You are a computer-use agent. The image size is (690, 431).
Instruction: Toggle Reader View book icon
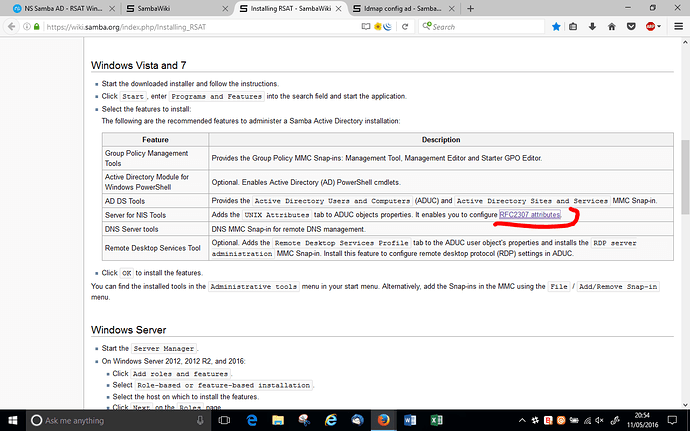[x=366, y=27]
